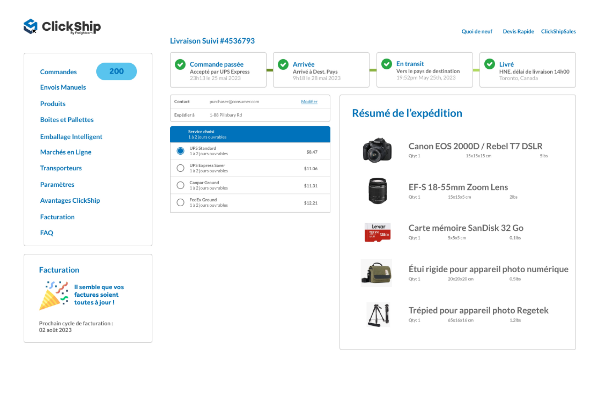Click the contact email address
The height and width of the screenshot is (405, 600).
point(234,101)
